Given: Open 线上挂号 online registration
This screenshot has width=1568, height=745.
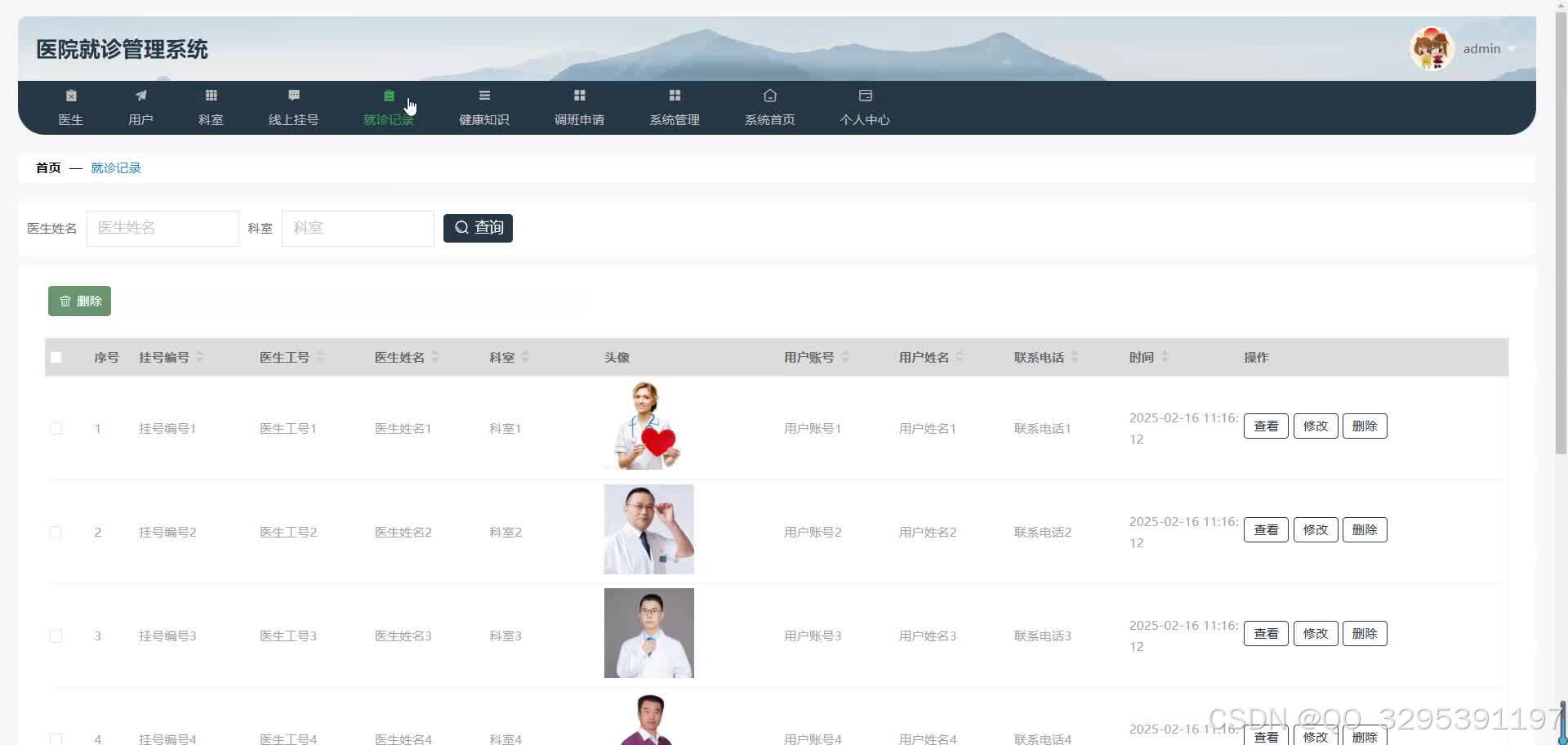Looking at the screenshot, I should click(293, 107).
